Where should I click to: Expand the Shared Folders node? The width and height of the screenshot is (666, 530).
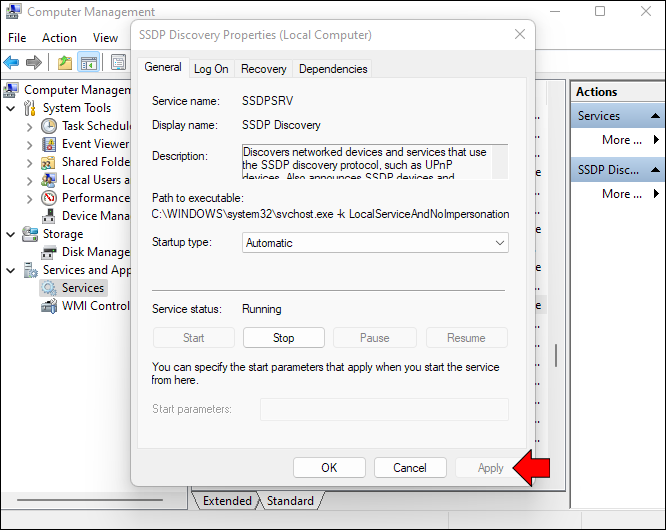[29, 163]
